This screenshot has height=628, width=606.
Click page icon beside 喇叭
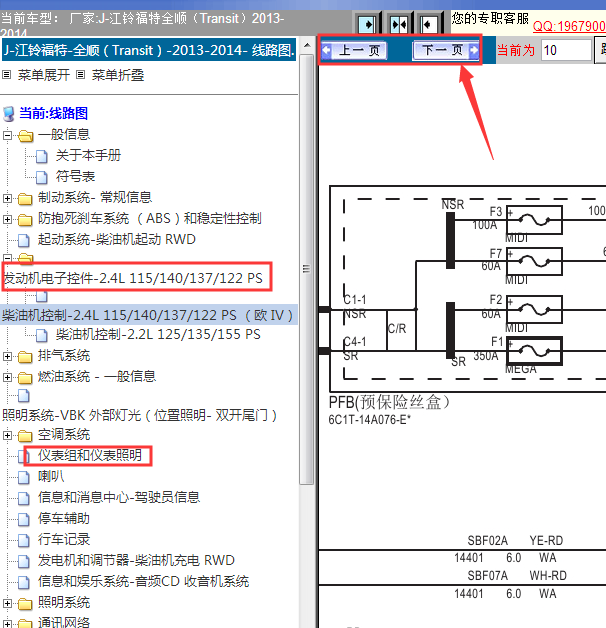pyautogui.click(x=24, y=477)
